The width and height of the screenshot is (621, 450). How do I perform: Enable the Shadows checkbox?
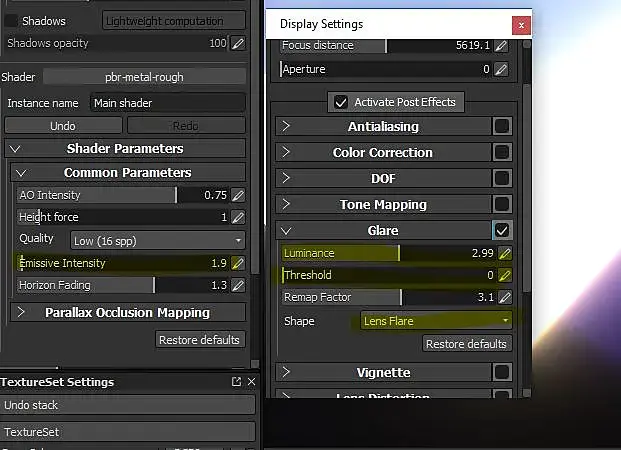[x=11, y=21]
